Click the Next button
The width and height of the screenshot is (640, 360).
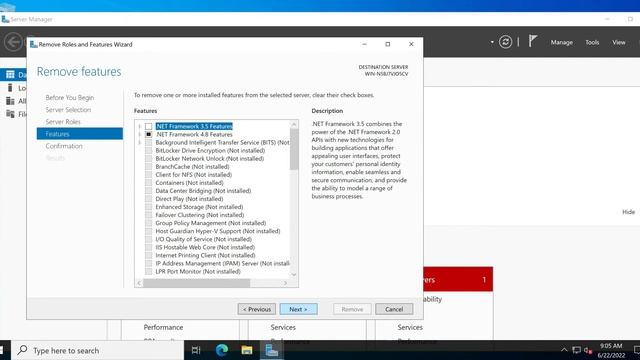(x=298, y=309)
